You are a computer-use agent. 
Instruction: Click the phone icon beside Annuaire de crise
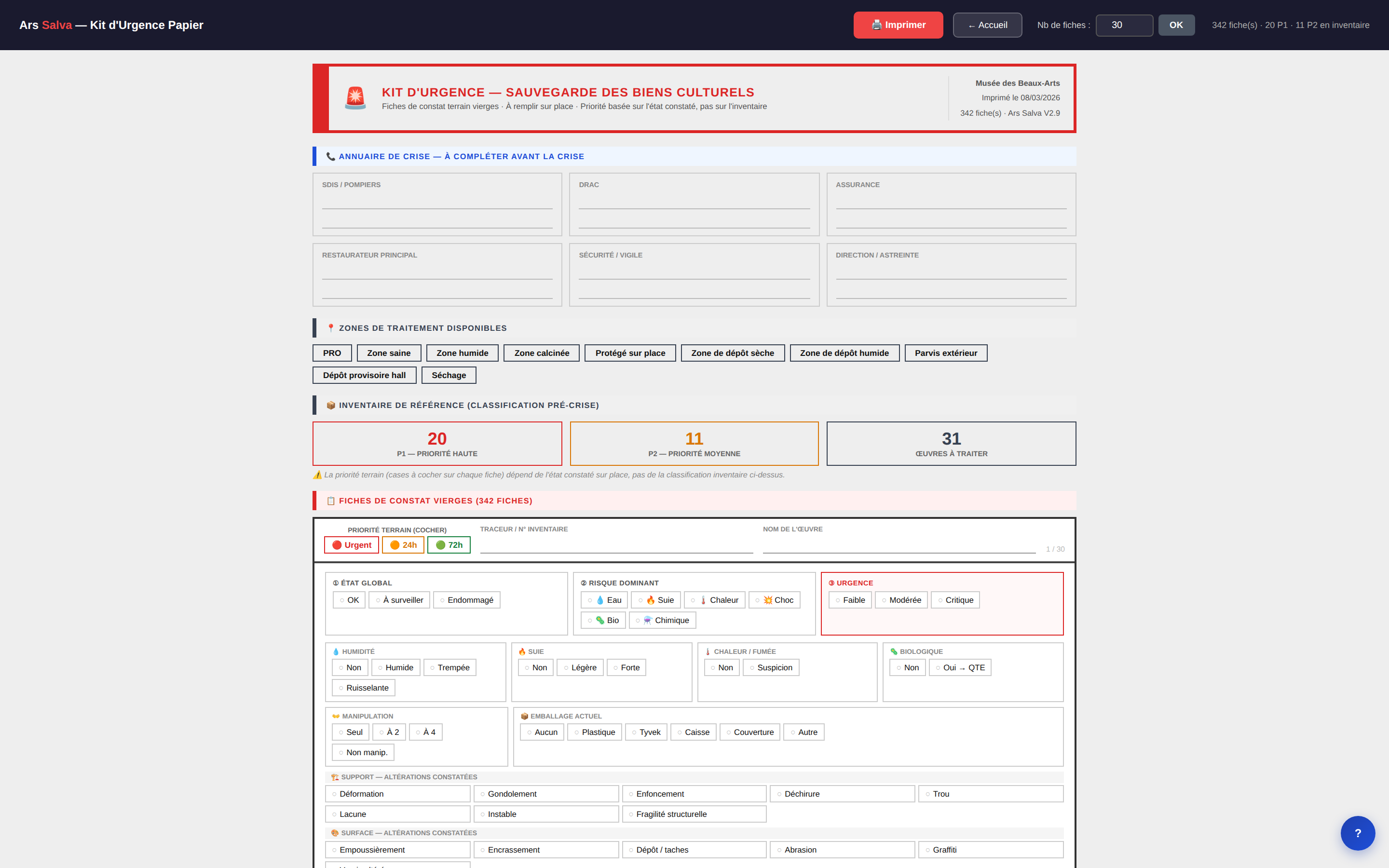330,156
